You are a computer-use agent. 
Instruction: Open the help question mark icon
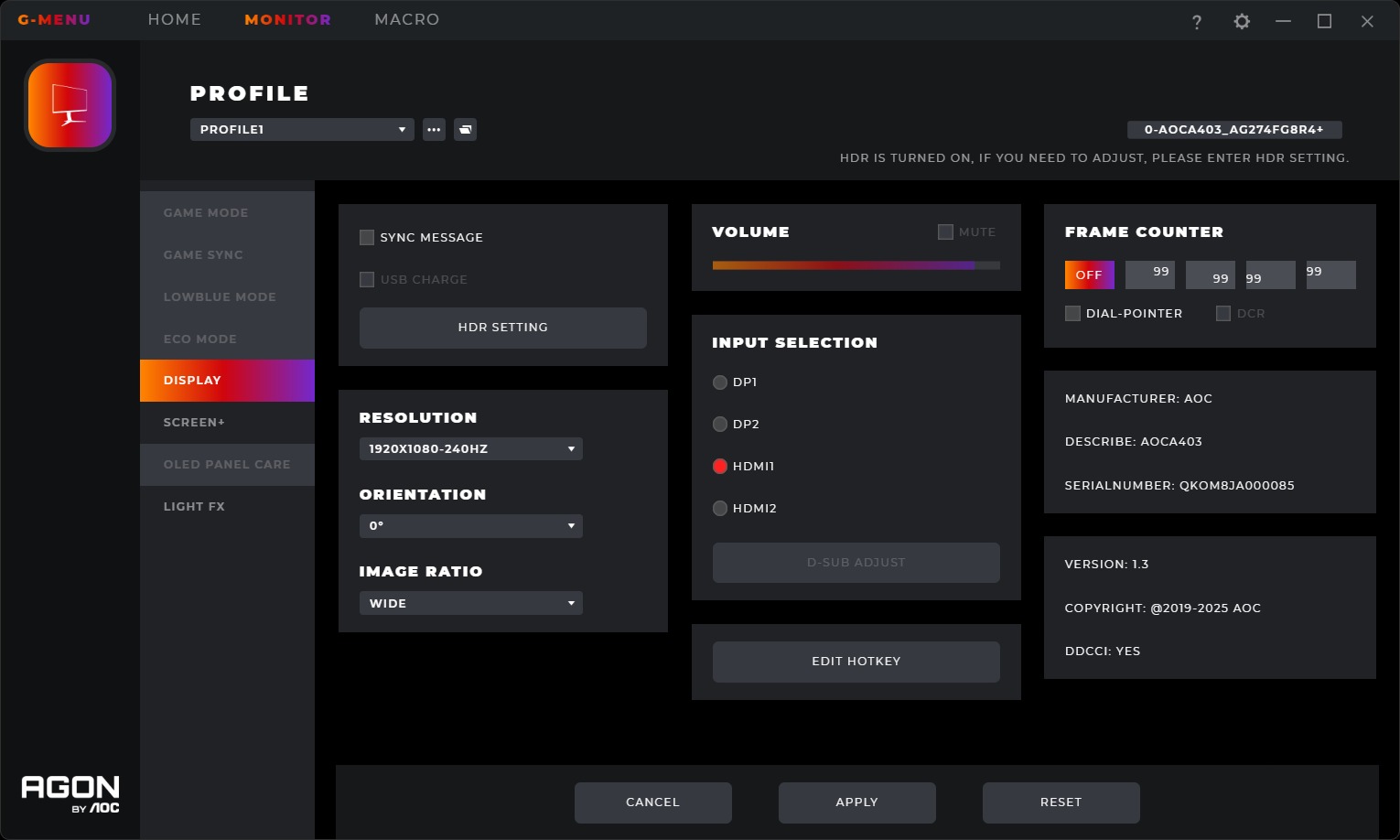[1197, 22]
